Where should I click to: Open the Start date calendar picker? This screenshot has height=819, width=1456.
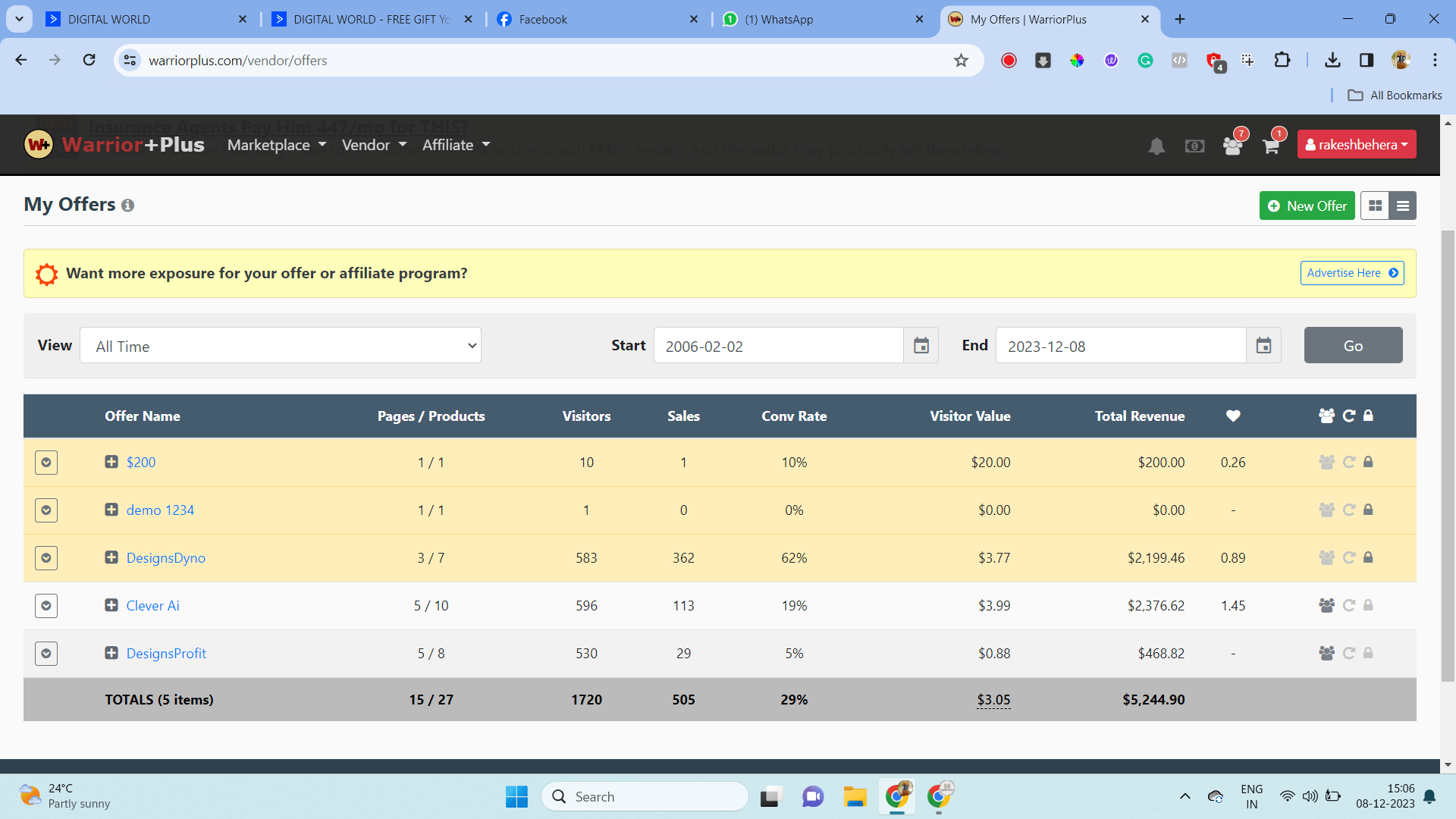[x=921, y=346]
